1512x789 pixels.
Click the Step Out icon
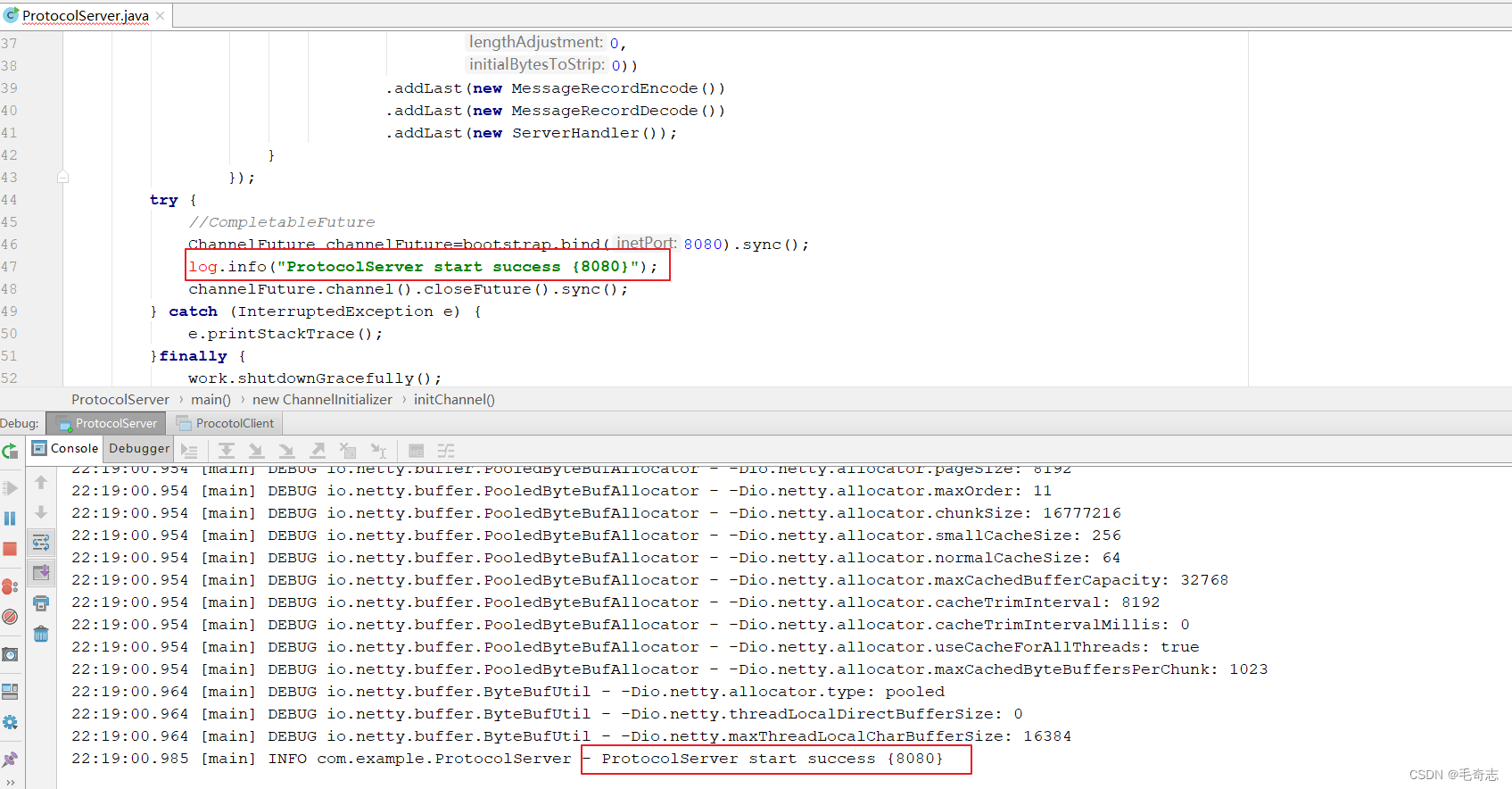click(318, 451)
